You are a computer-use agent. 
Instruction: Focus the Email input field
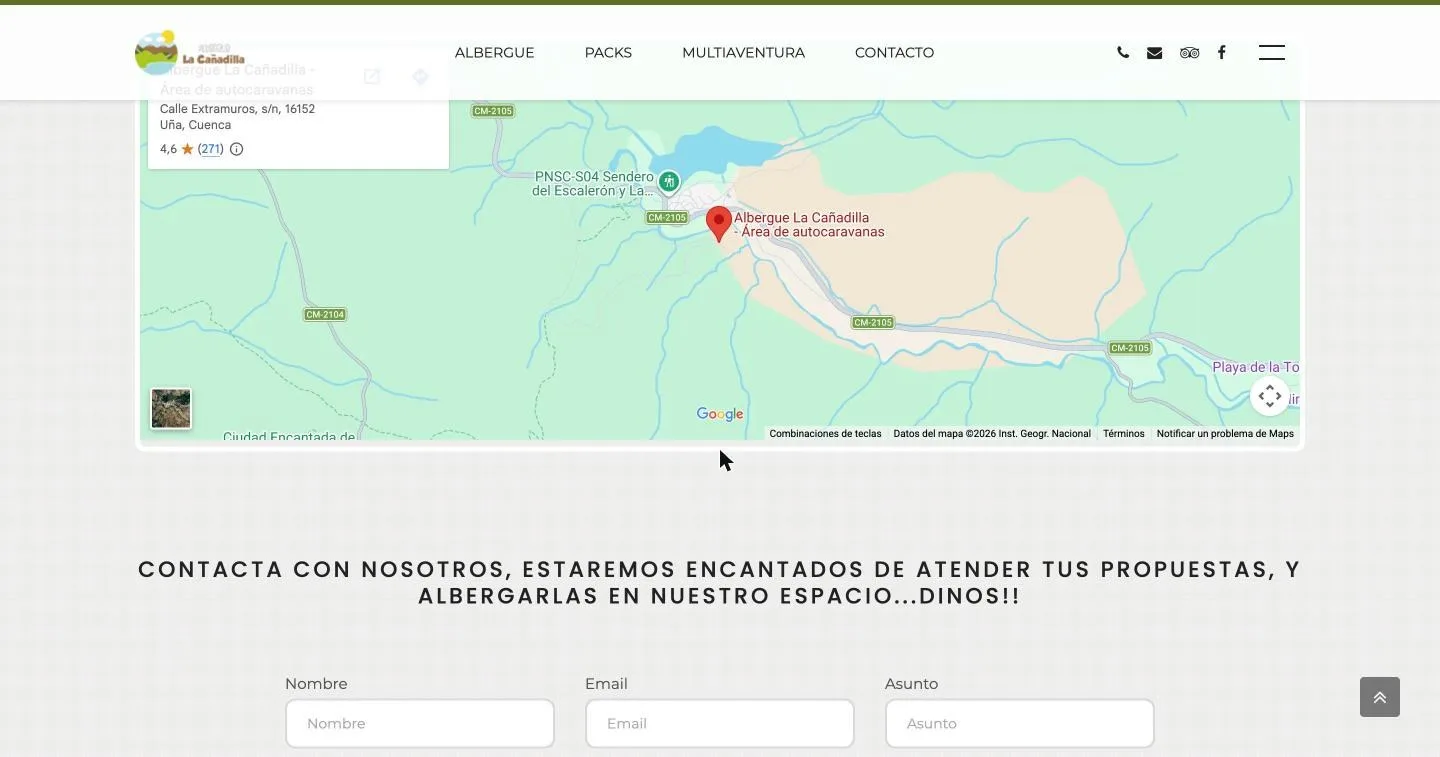pos(720,723)
